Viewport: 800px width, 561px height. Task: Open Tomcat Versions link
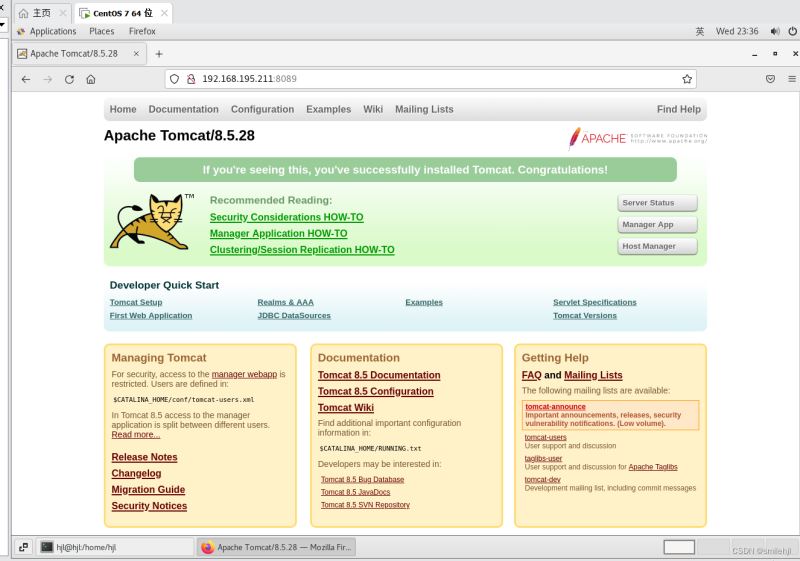point(585,316)
